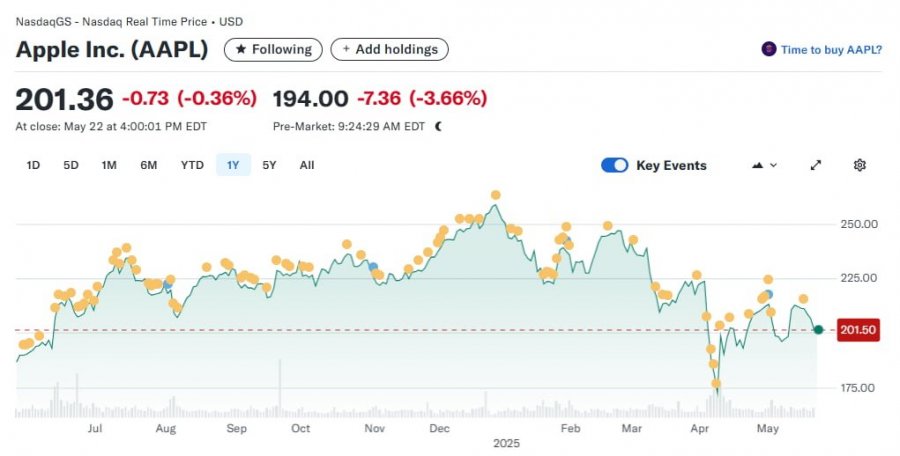This screenshot has height=456, width=900.
Task: Click the Add holdings button
Action: 390,50
